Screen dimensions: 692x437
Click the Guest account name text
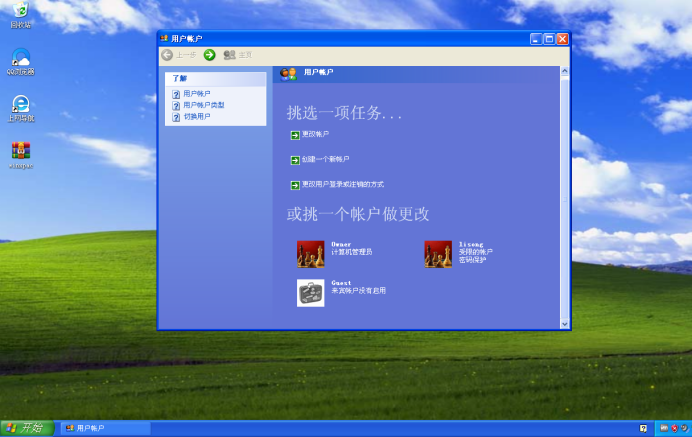click(x=341, y=283)
